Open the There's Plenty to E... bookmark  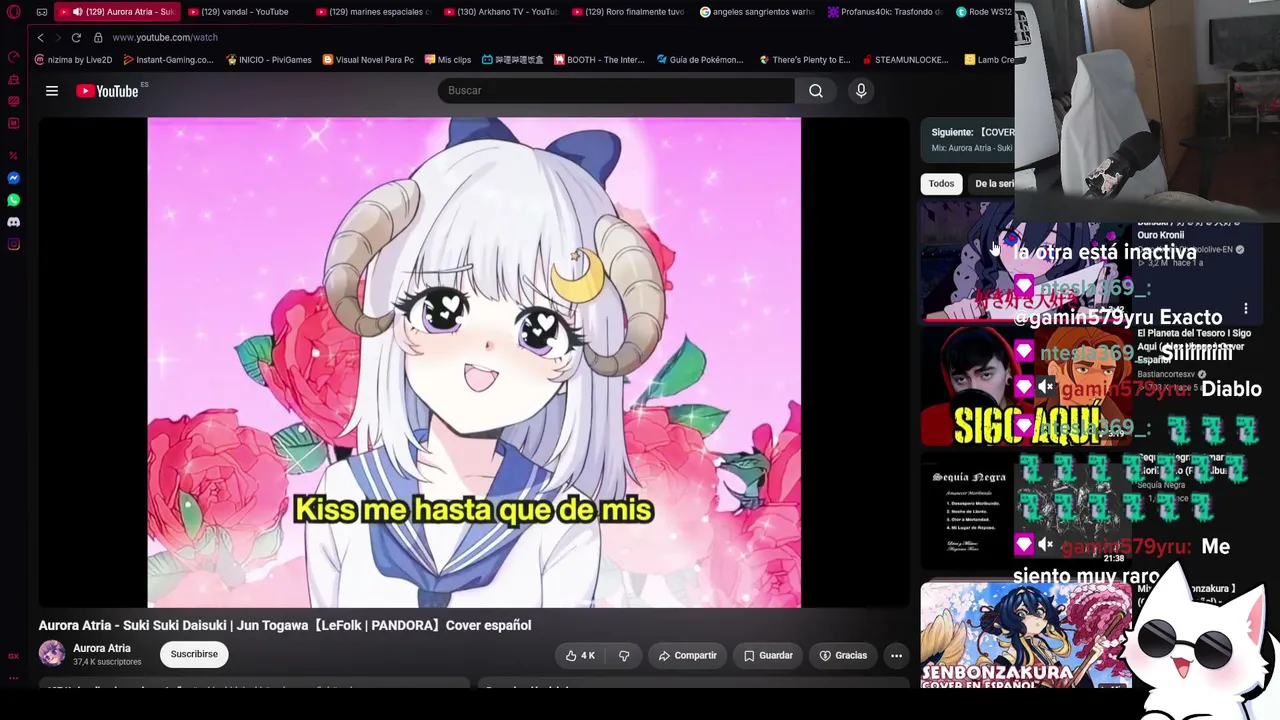tap(805, 60)
